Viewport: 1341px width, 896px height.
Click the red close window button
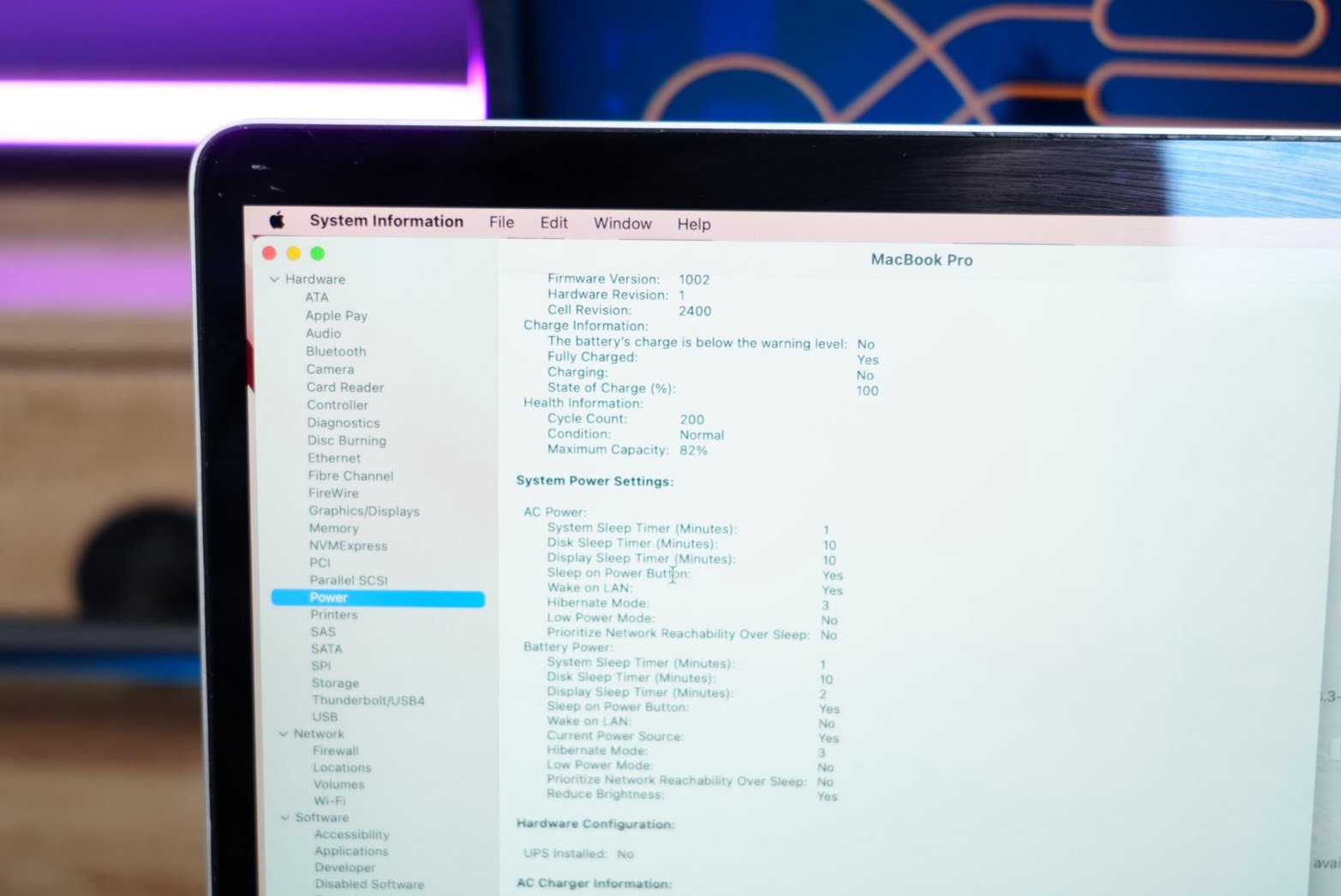coord(269,253)
